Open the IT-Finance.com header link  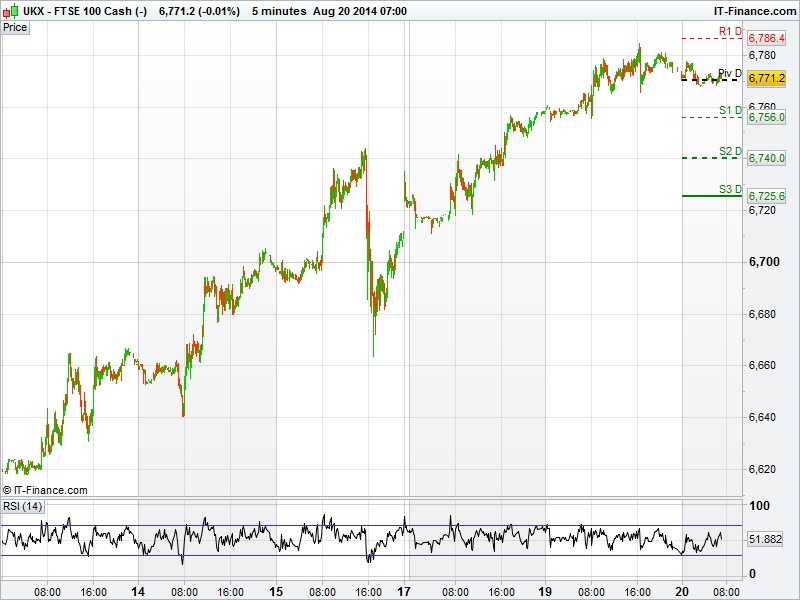748,10
